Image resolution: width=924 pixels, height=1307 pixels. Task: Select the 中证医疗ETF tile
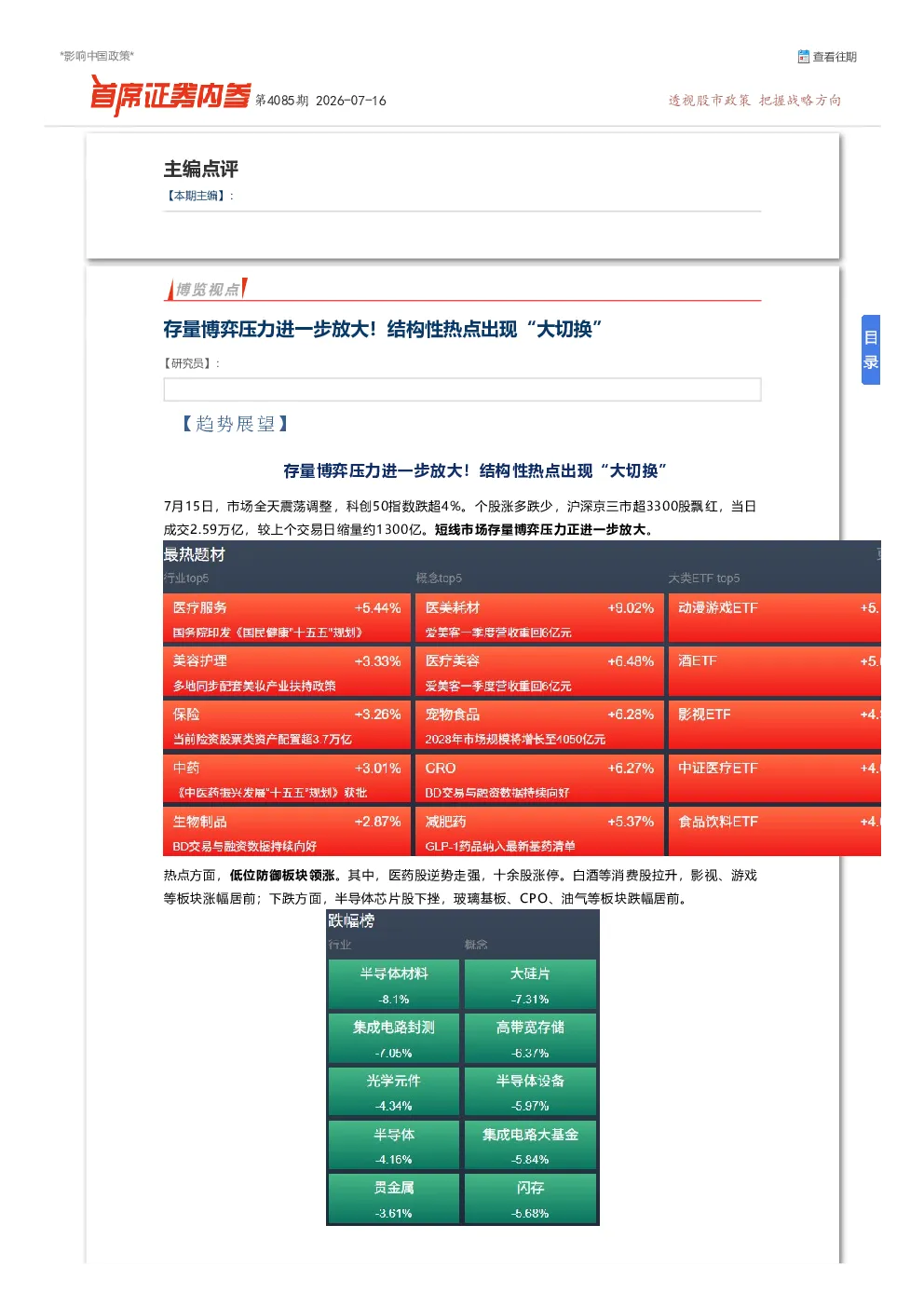point(775,779)
